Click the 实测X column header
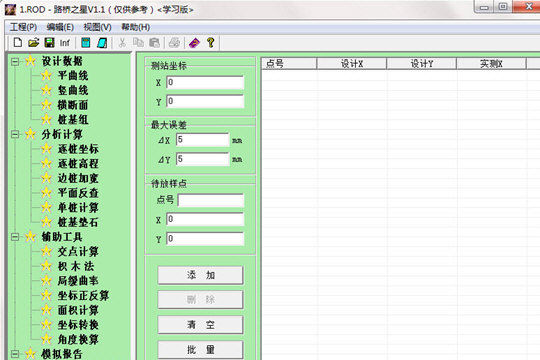The height and width of the screenshot is (360, 540). tap(491, 64)
